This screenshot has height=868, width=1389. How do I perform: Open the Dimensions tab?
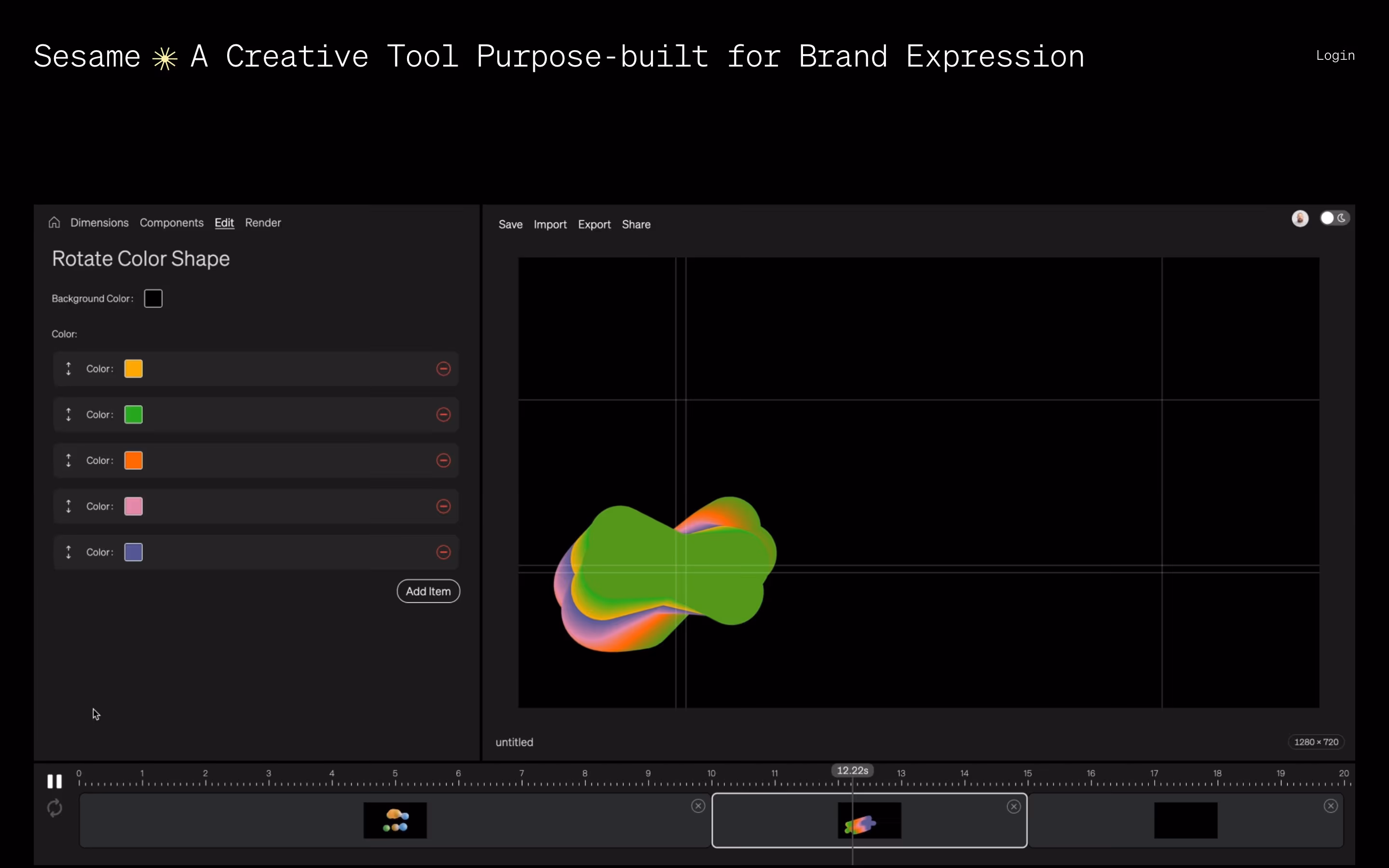pyautogui.click(x=99, y=223)
